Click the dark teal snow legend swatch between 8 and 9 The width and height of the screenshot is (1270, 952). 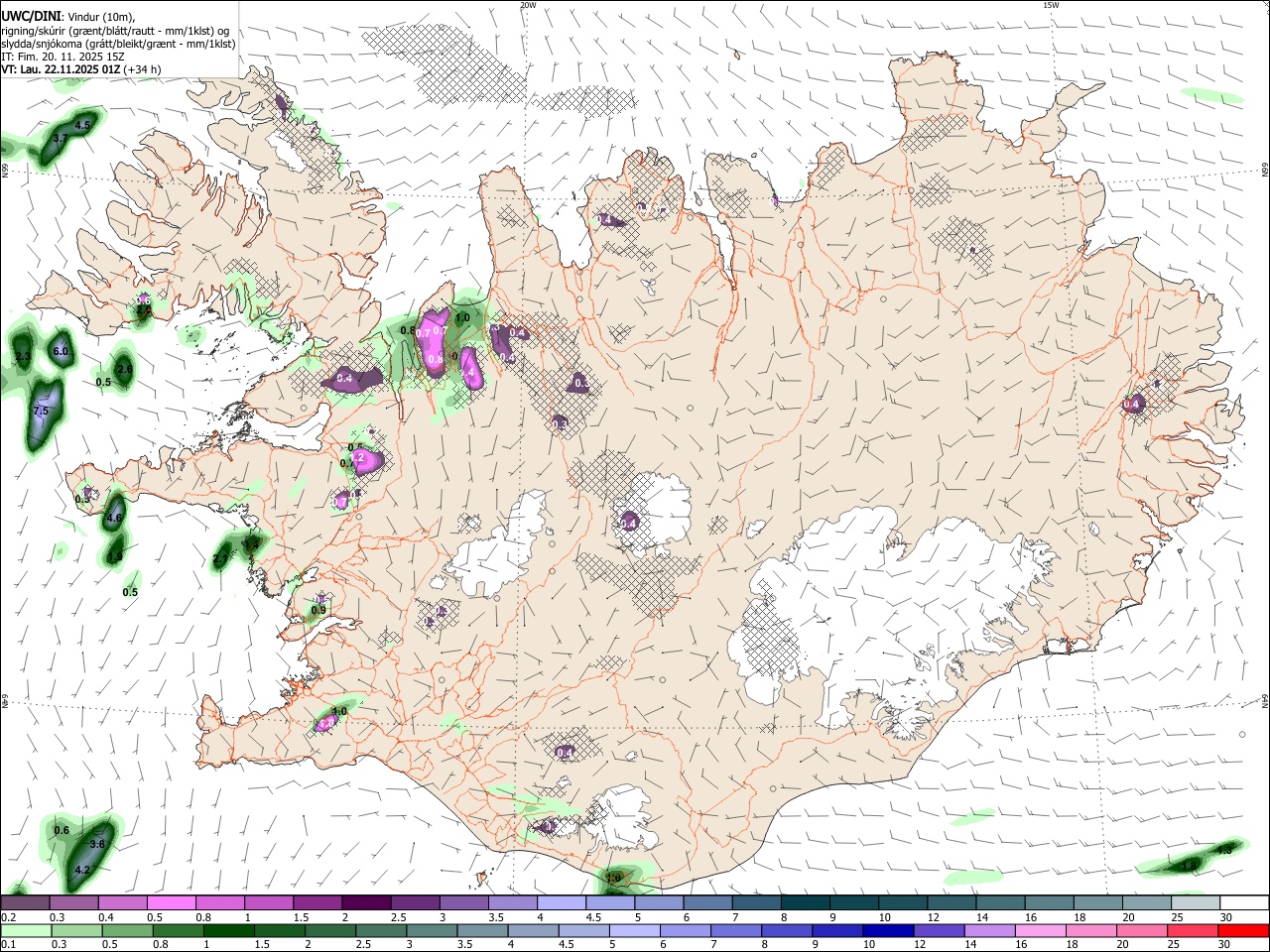coord(804,902)
